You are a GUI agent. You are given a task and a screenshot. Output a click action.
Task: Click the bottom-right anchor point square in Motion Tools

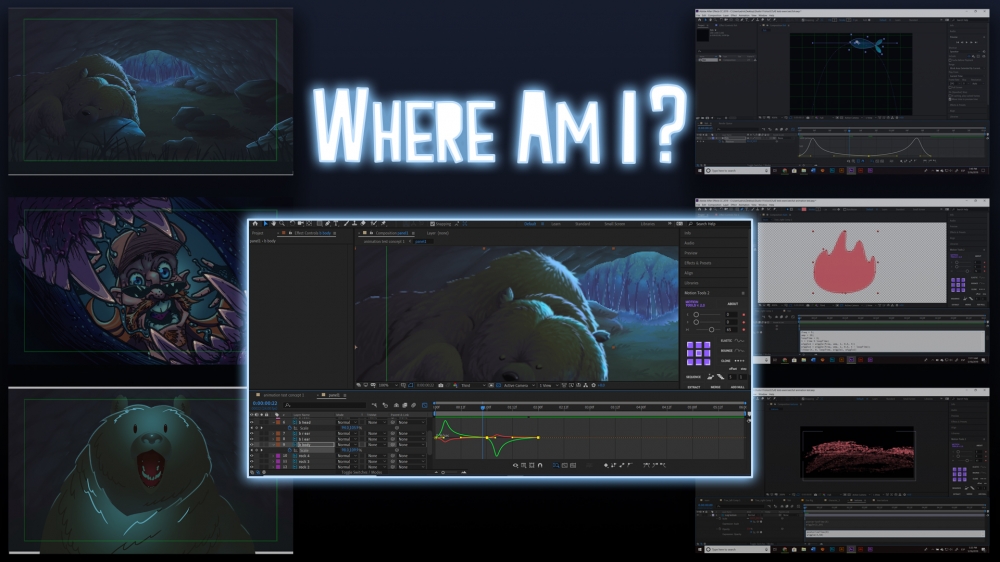pos(707,362)
